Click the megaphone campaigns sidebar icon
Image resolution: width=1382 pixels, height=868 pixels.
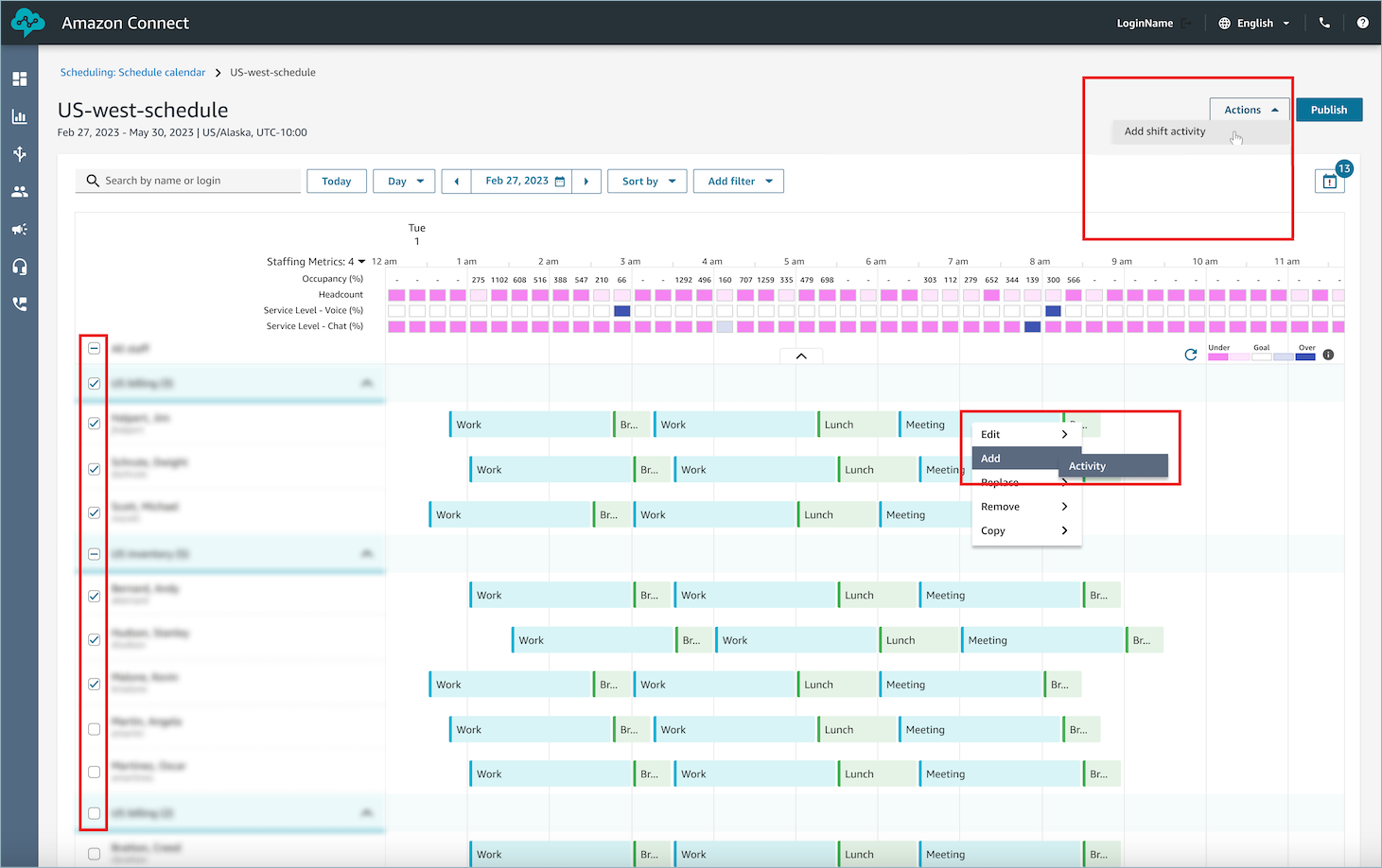point(19,230)
